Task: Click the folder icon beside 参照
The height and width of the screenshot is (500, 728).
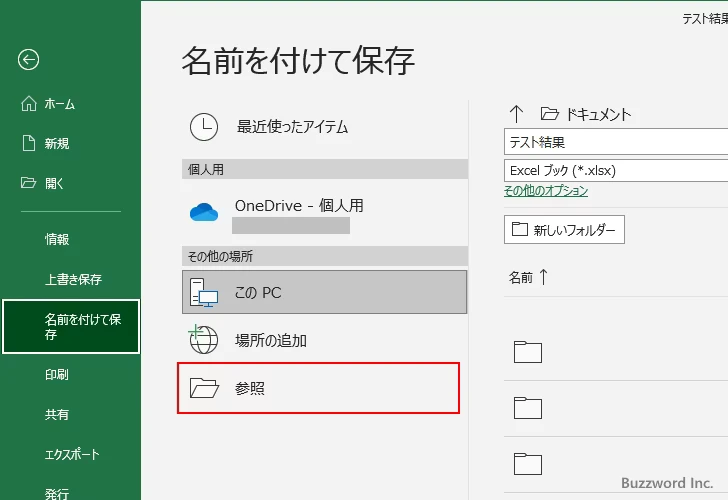Action: coord(204,388)
